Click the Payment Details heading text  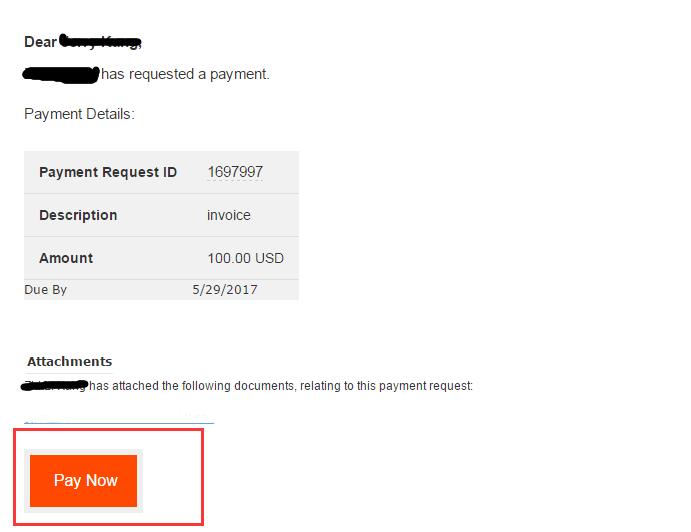point(79,114)
